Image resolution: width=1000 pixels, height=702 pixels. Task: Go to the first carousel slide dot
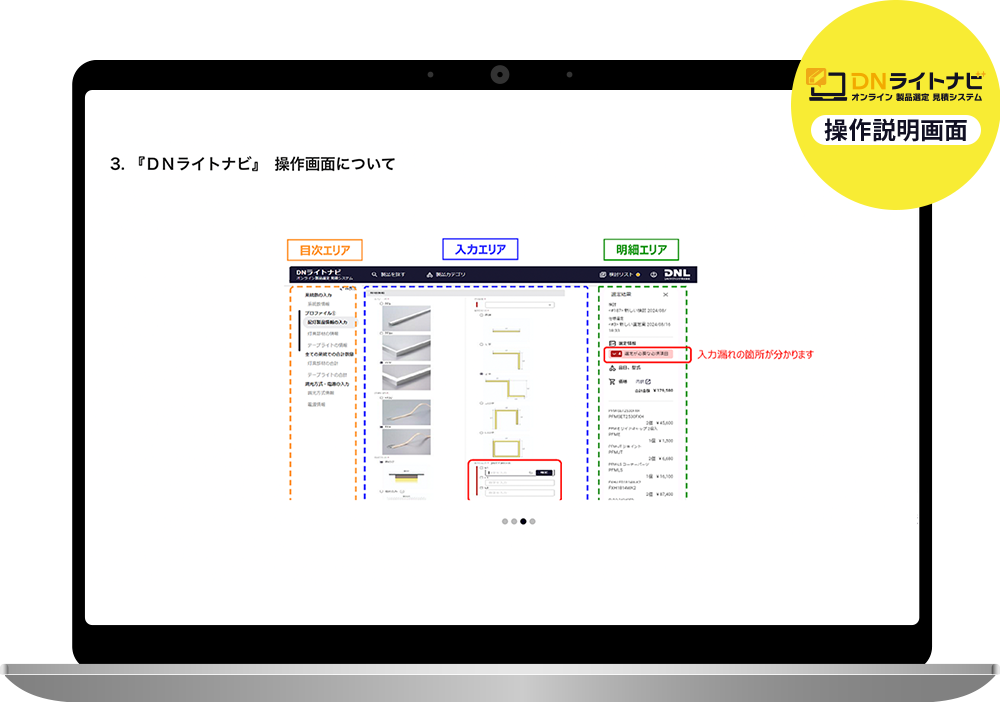[x=505, y=522]
